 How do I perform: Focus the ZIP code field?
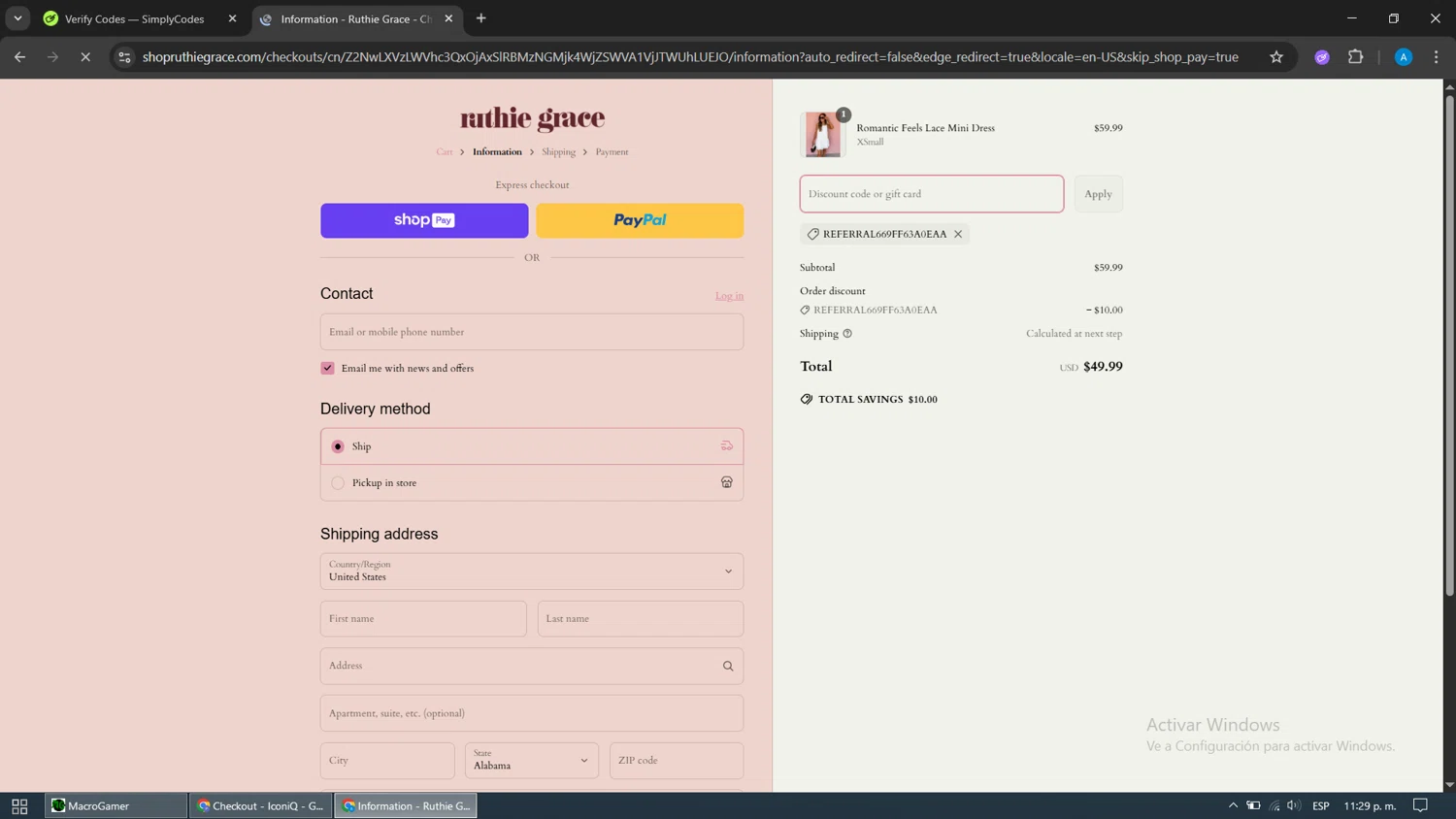[x=677, y=761]
